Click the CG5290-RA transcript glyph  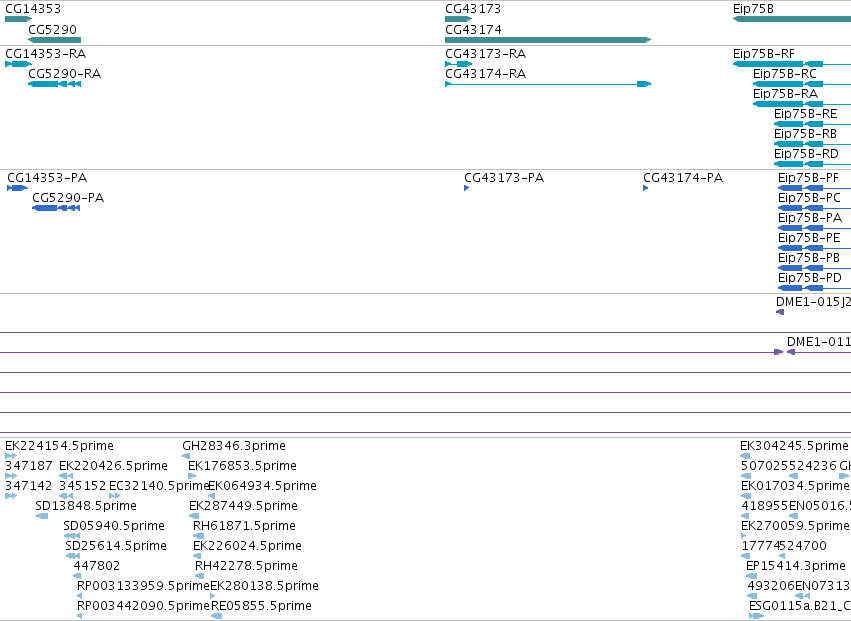(x=54, y=84)
